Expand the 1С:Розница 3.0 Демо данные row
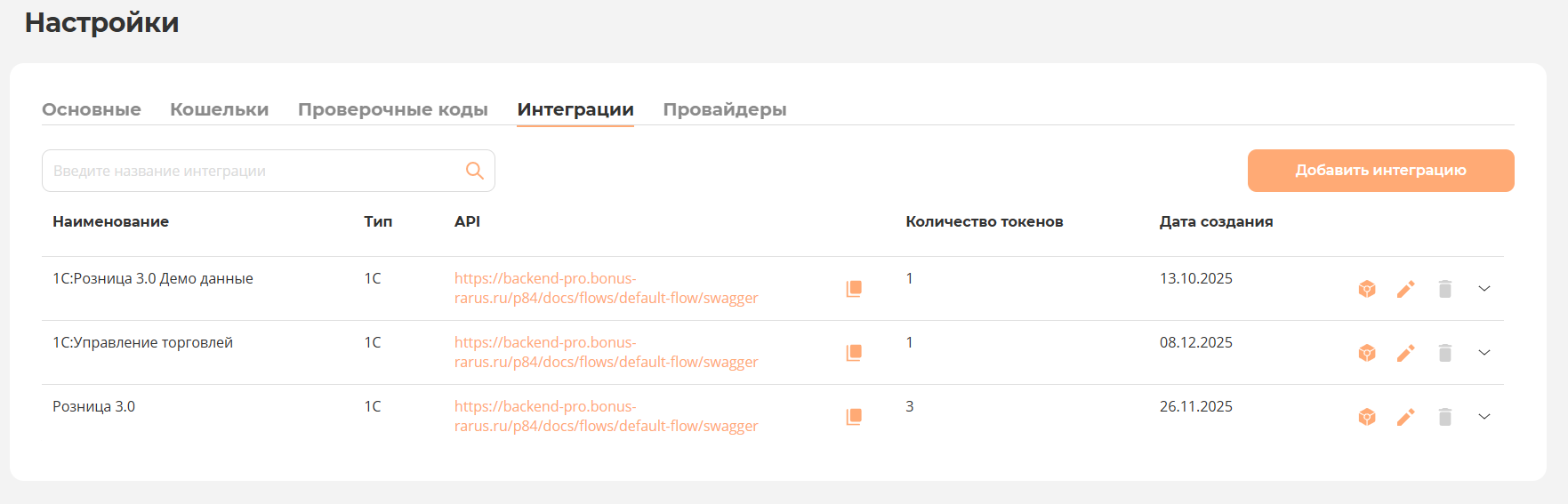Viewport: 1568px width, 504px height. click(1484, 289)
